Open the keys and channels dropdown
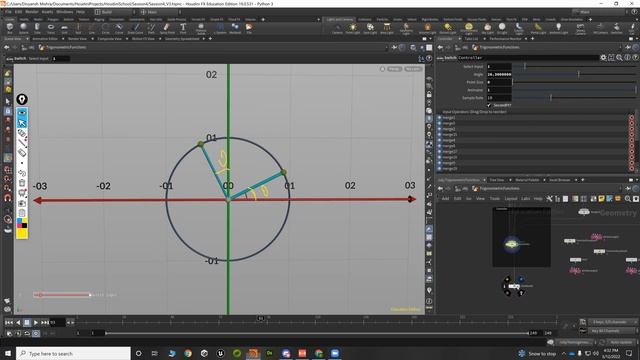 pyautogui.click(x=613, y=322)
